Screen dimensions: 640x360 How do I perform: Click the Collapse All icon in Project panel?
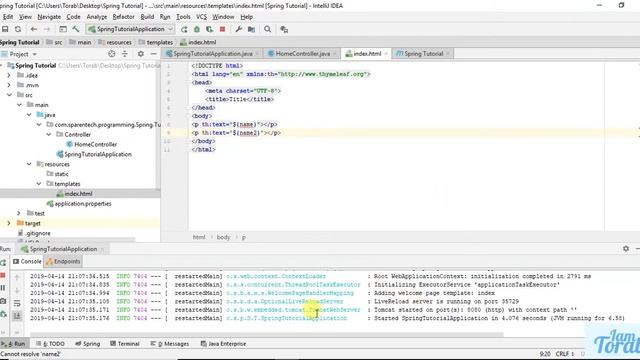[x=124, y=54]
